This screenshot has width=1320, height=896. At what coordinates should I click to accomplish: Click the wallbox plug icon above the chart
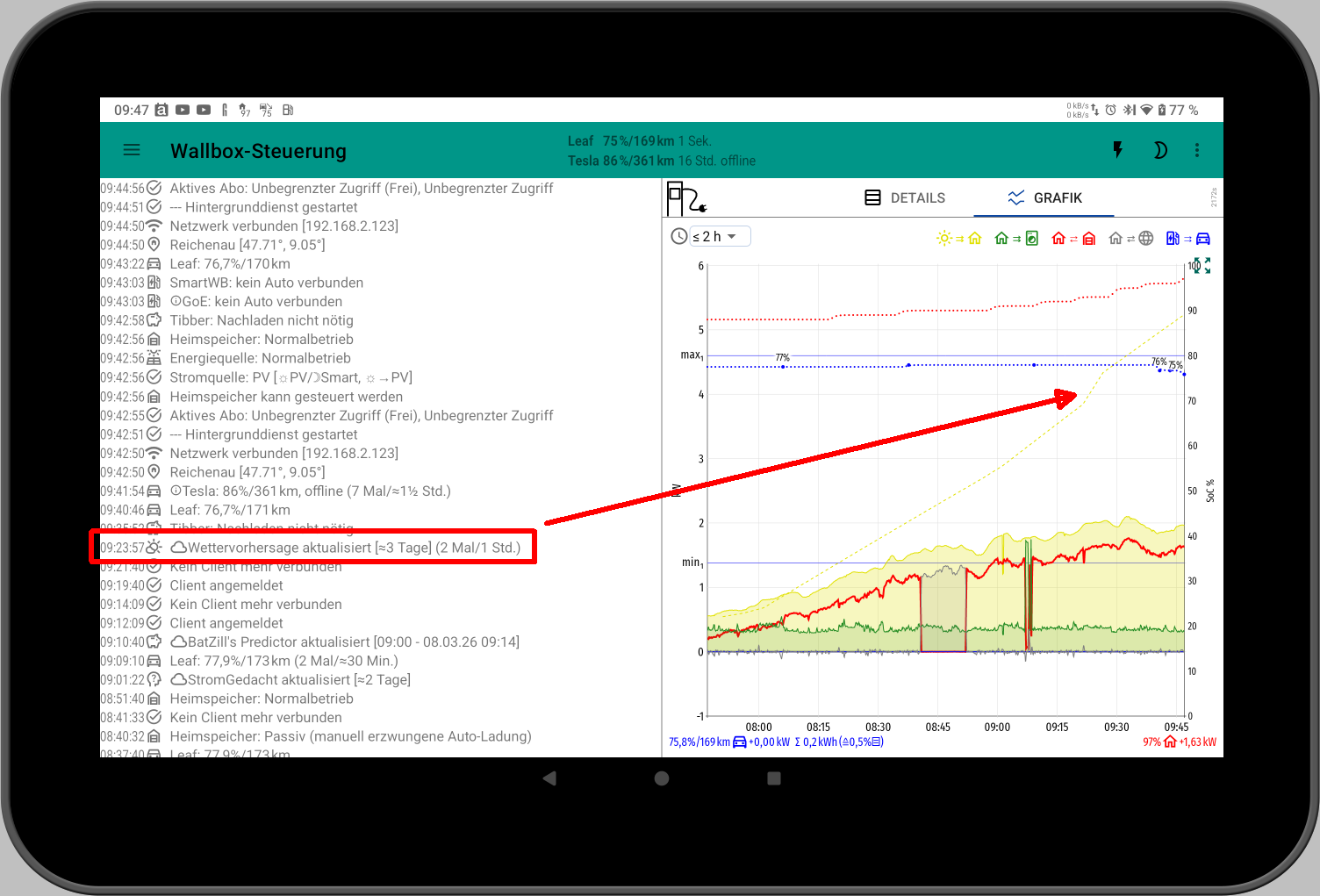pyautogui.click(x=684, y=197)
